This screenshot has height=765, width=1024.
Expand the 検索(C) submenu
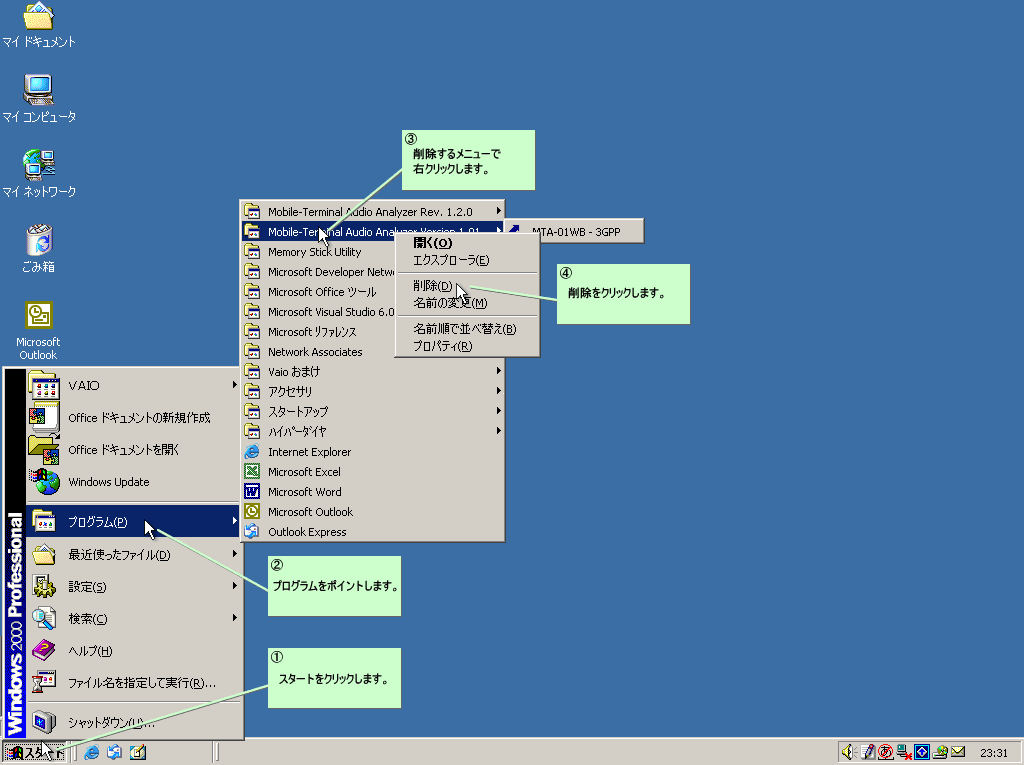[x=133, y=618]
